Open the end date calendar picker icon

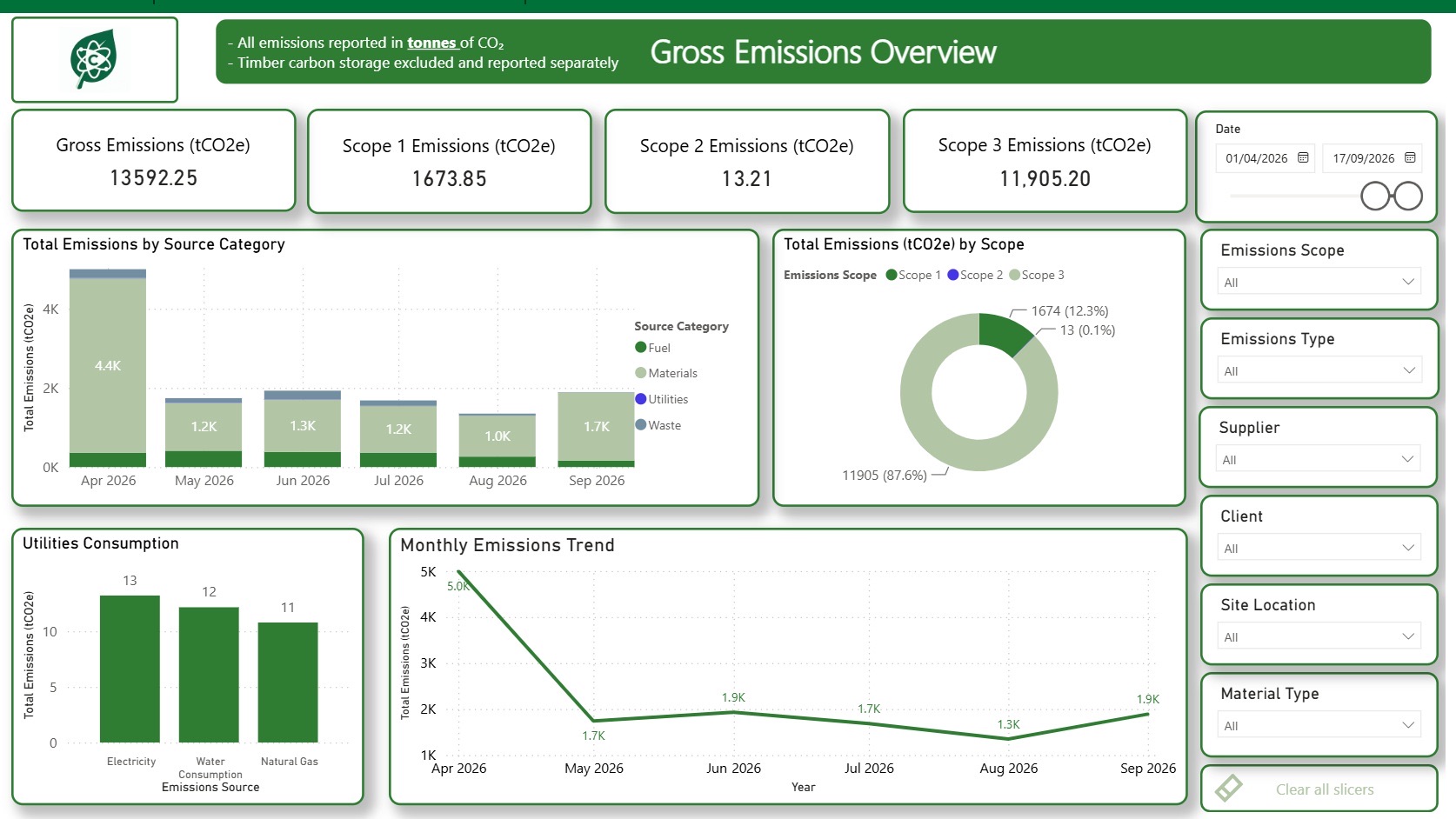(1410, 157)
